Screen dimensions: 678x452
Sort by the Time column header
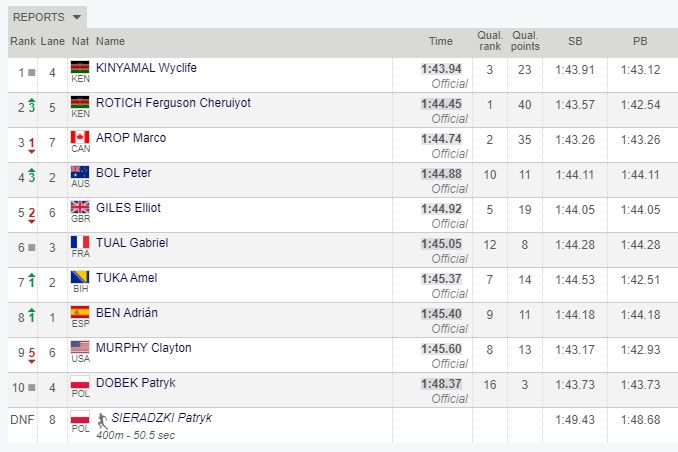pos(440,42)
